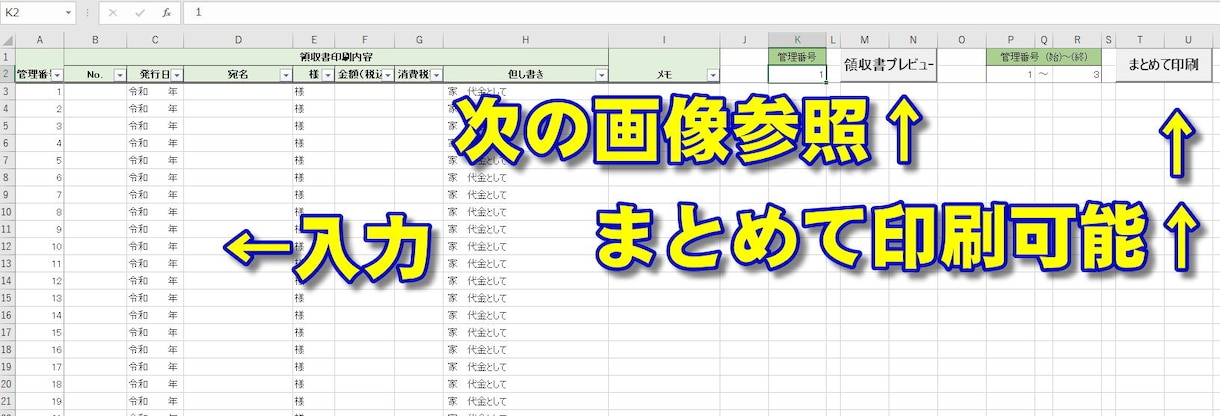Open the 様 column filter dropdown

pyautogui.click(x=327, y=75)
